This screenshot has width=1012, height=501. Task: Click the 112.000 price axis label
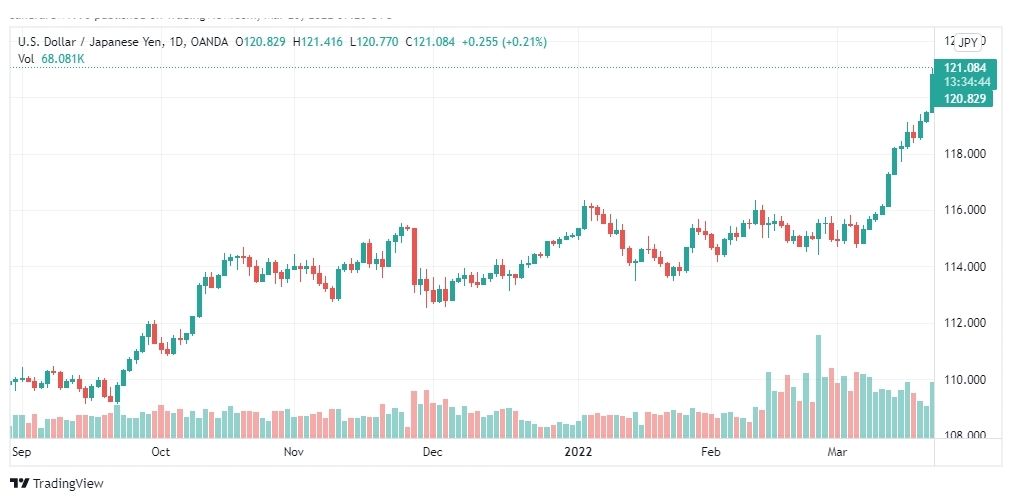pos(964,323)
